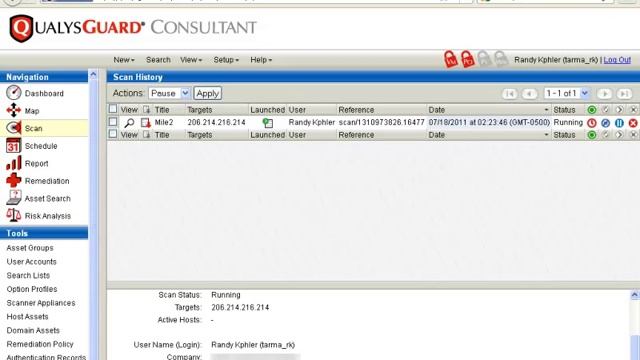Screen dimensions: 640x360
Task: Open Search Lists under Tools
Action: pyautogui.click(x=28, y=276)
